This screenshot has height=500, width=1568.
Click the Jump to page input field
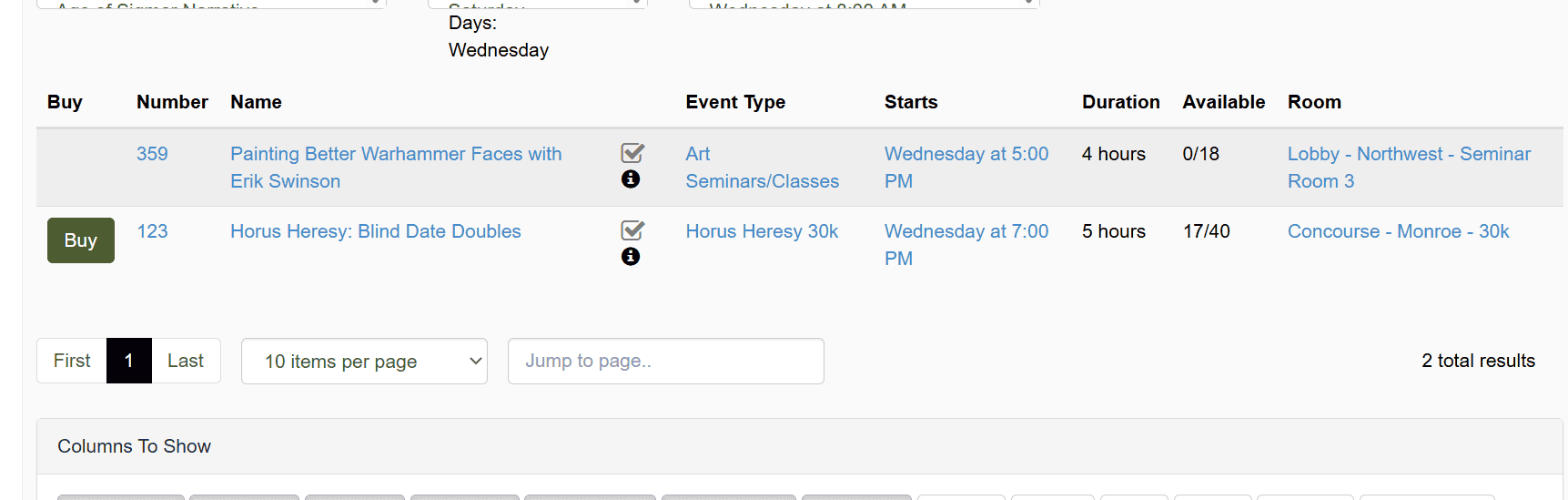tap(666, 362)
